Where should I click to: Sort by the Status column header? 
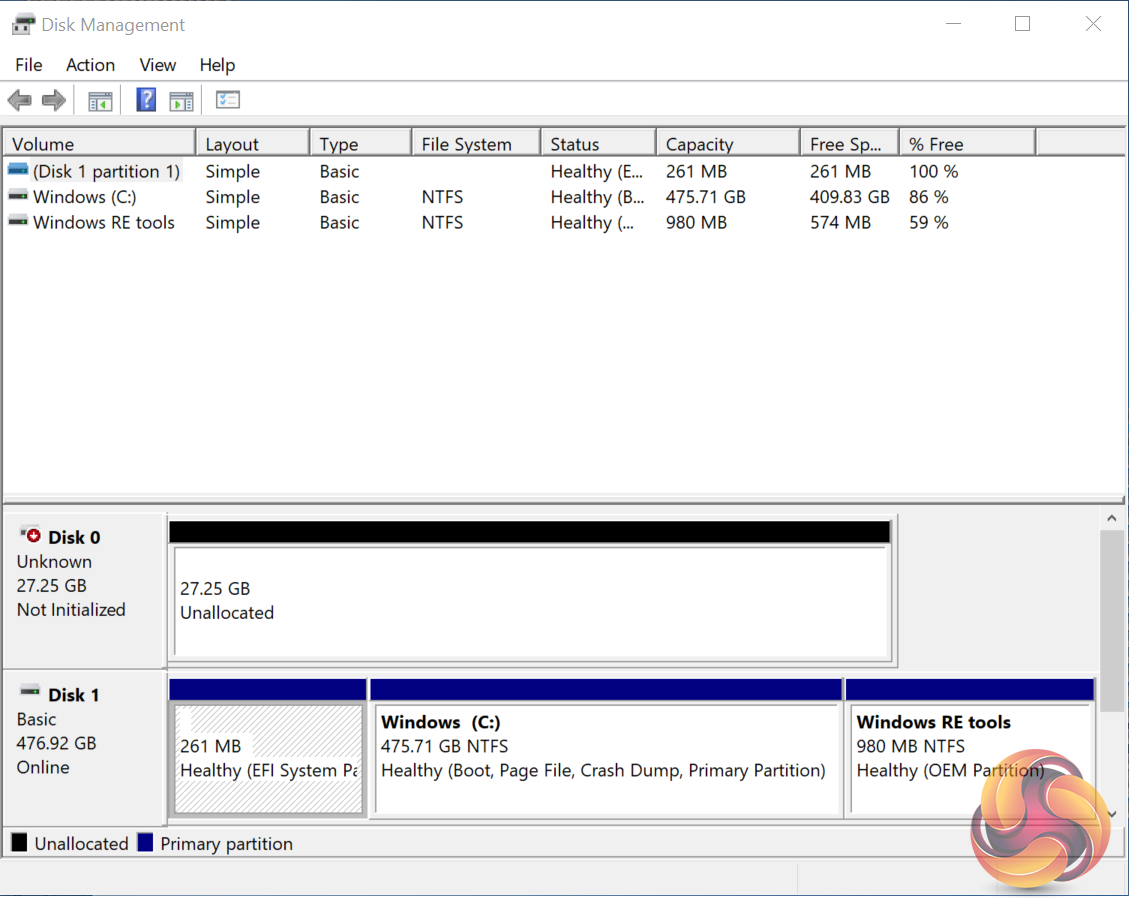pyautogui.click(x=599, y=143)
